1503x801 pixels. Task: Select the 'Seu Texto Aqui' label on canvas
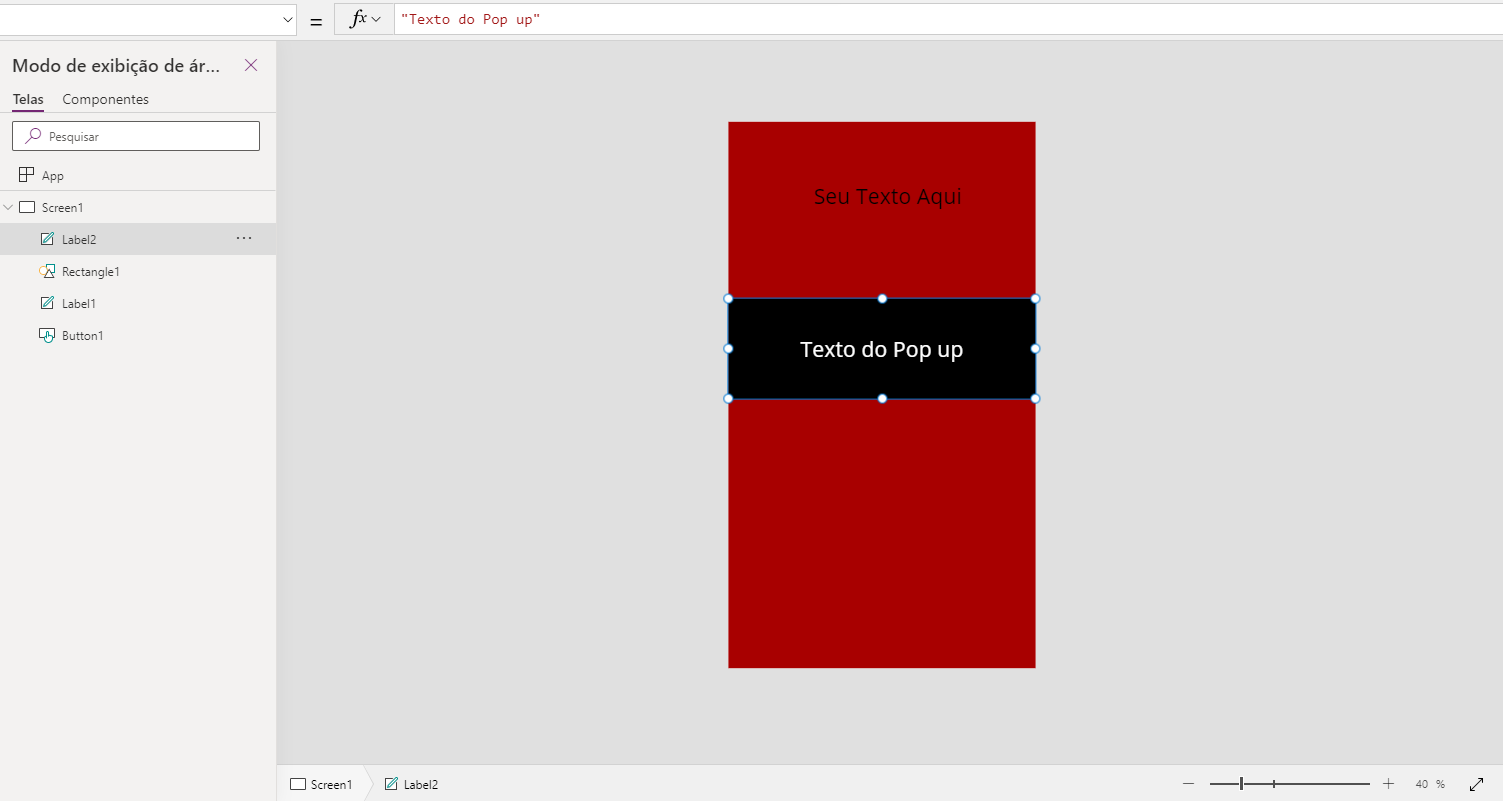click(x=888, y=197)
